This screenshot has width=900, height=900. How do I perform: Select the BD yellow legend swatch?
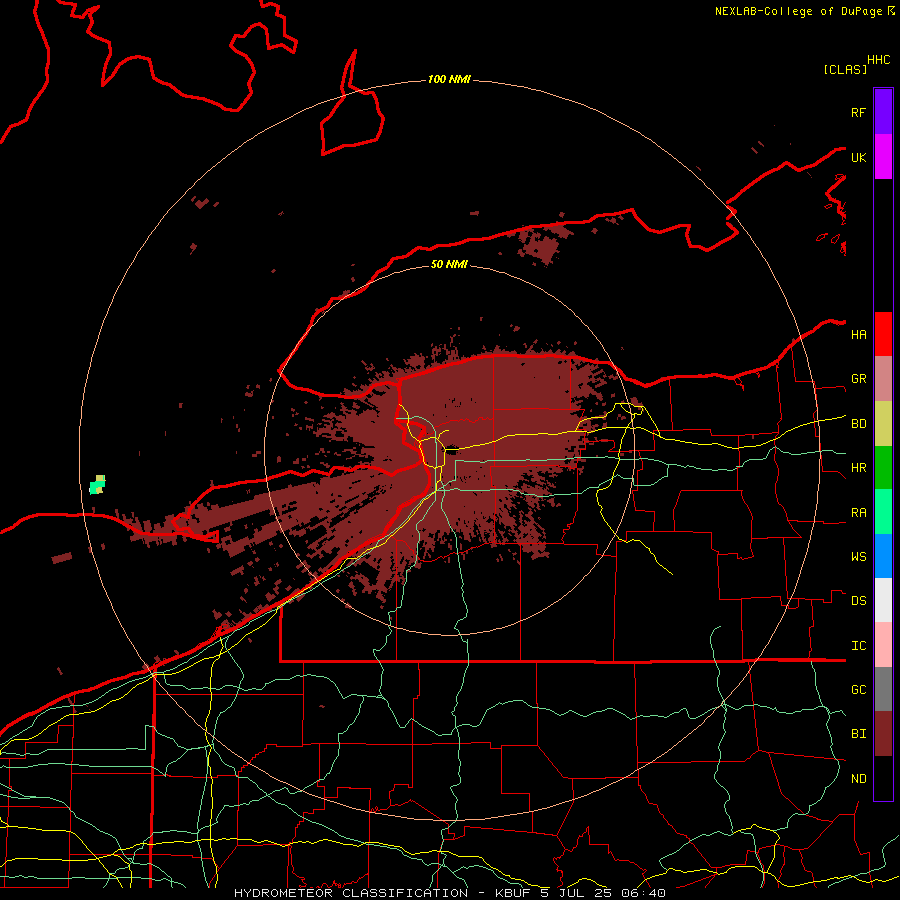[883, 424]
